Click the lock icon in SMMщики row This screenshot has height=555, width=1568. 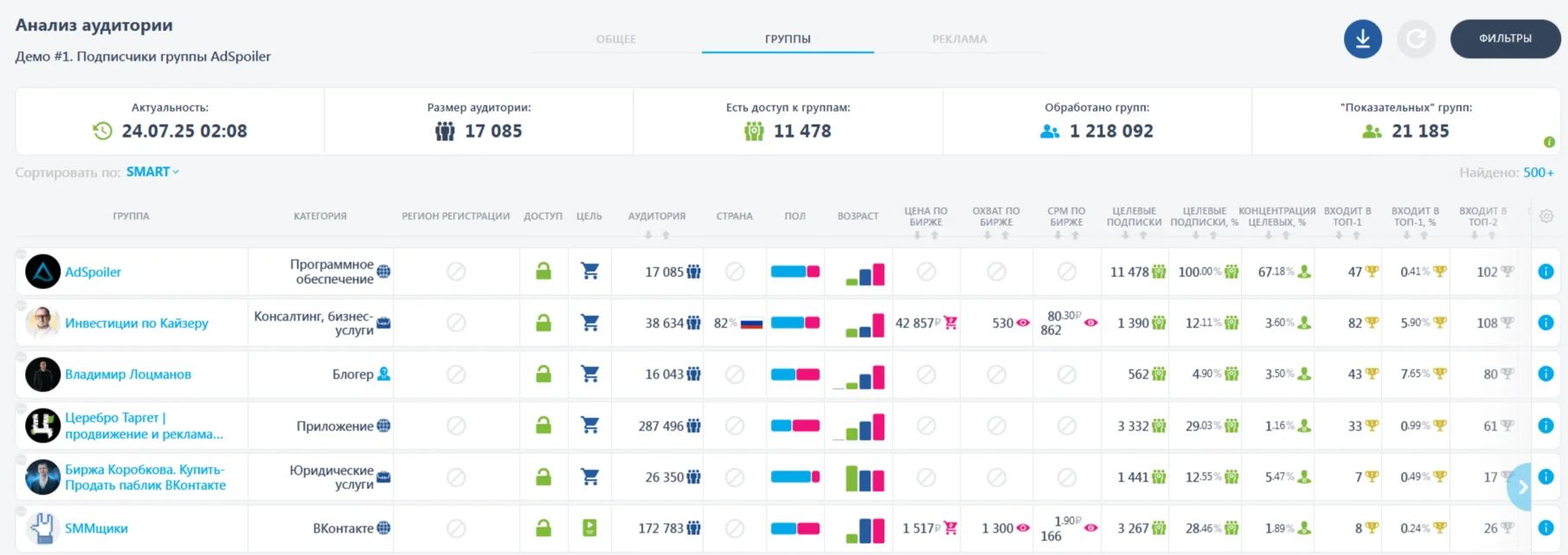click(x=543, y=527)
